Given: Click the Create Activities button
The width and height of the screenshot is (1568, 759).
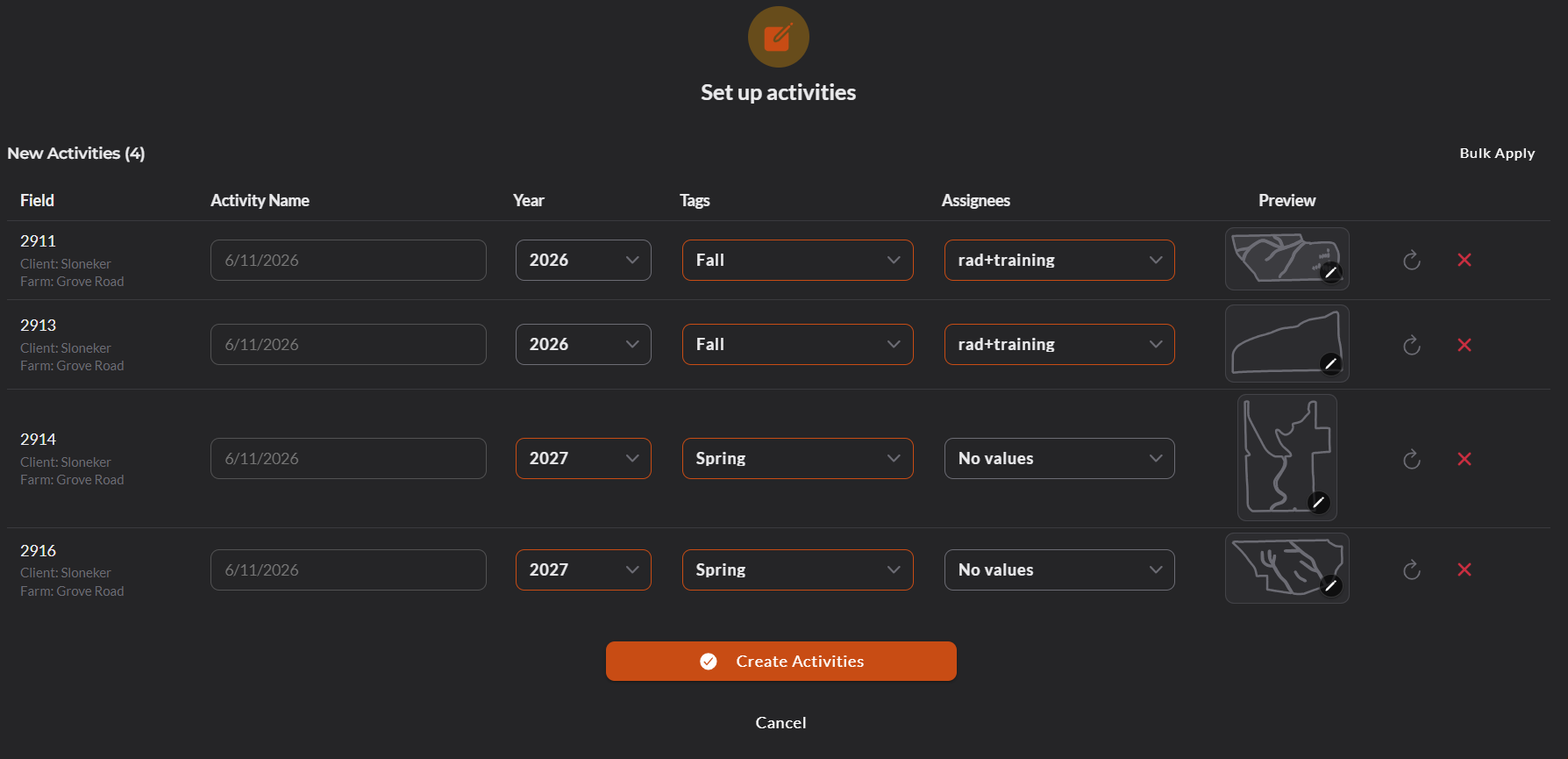Looking at the screenshot, I should 780,661.
